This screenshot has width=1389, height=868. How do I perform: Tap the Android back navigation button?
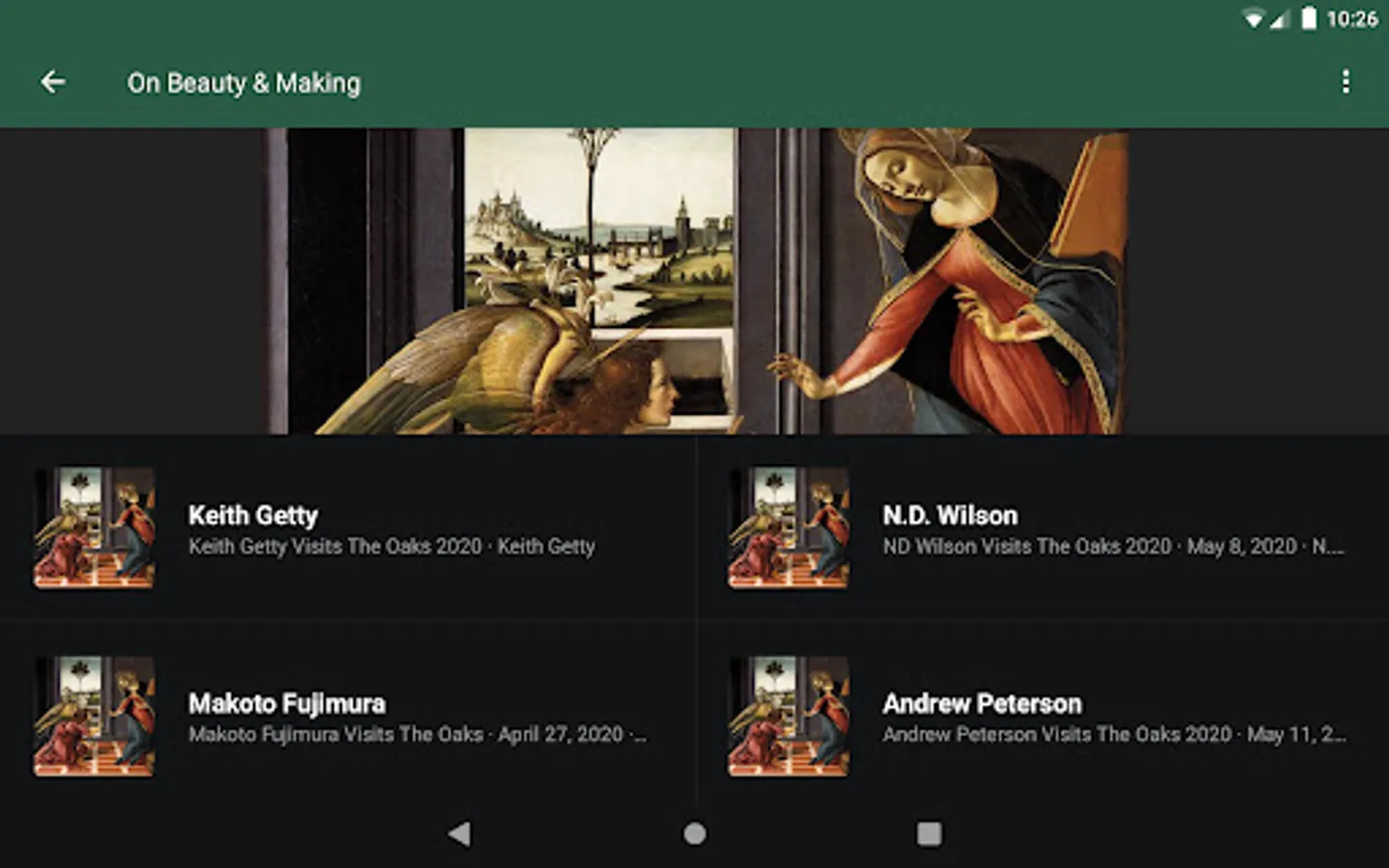(x=460, y=834)
